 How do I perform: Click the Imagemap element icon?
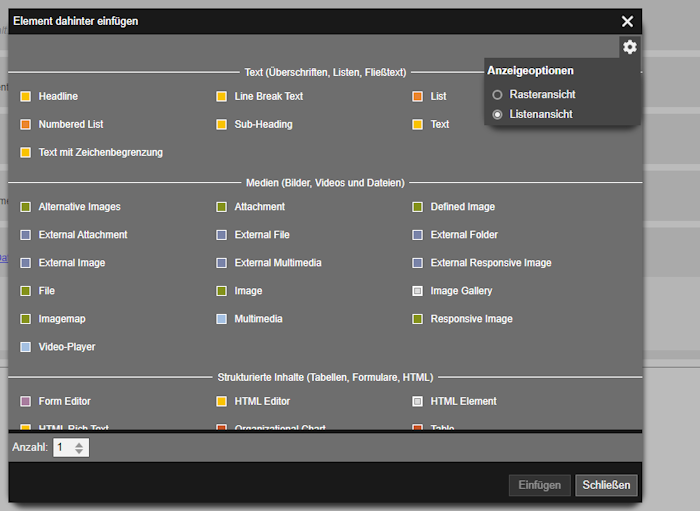pos(25,320)
